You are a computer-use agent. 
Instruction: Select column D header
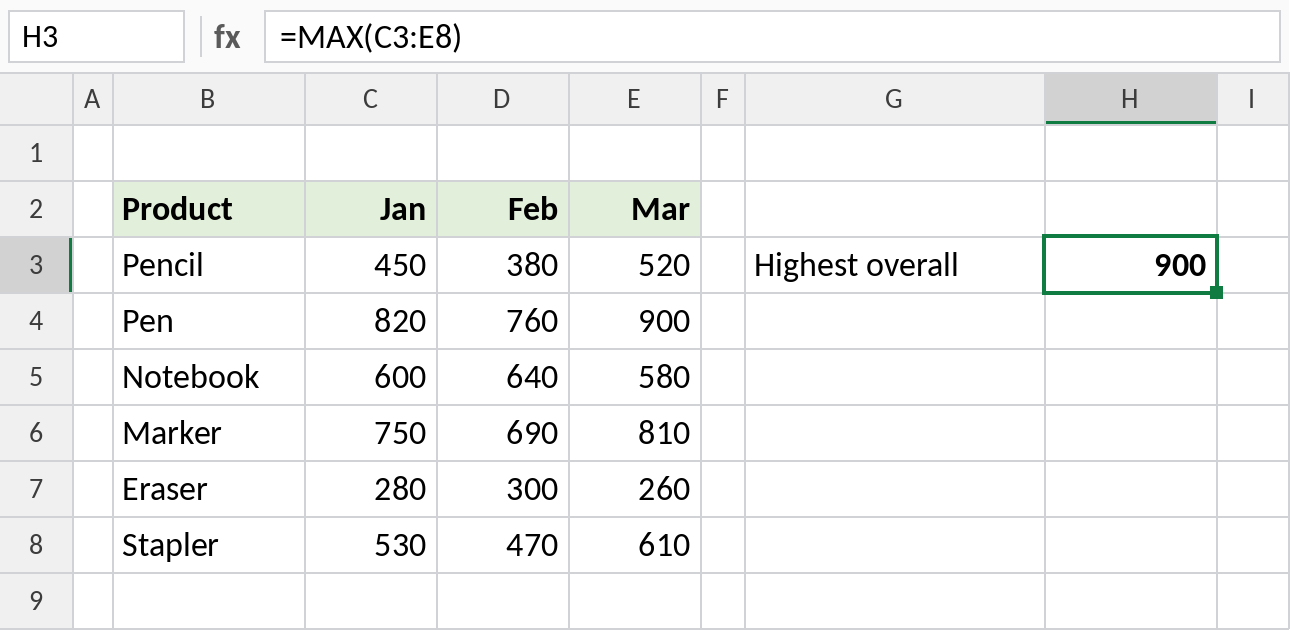[x=503, y=99]
